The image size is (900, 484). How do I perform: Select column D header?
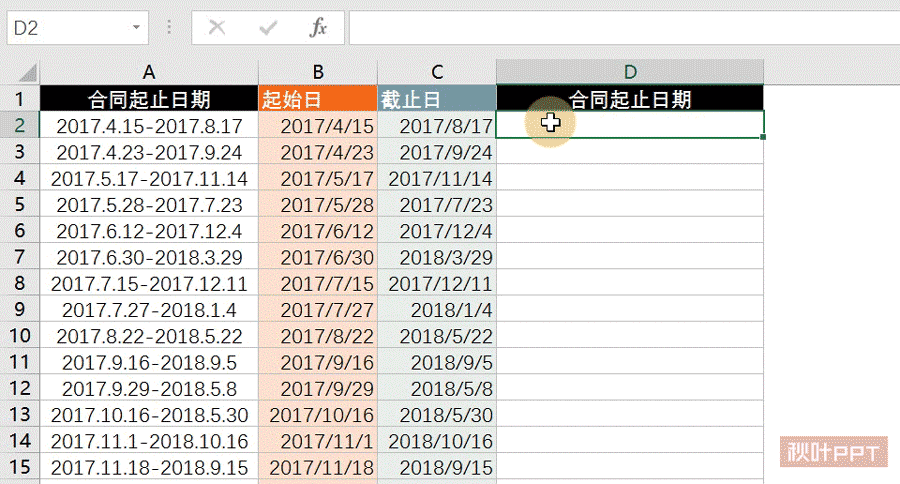tap(630, 72)
